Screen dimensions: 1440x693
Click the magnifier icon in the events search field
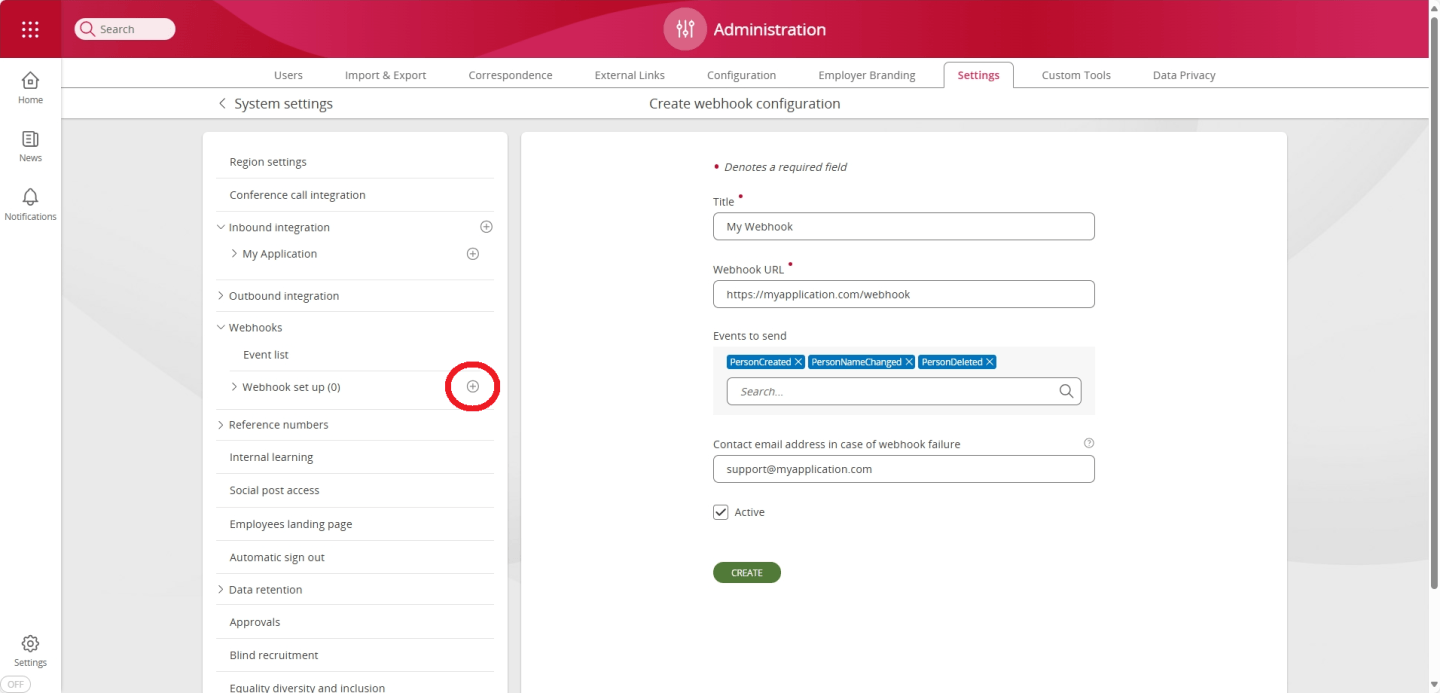click(1066, 391)
